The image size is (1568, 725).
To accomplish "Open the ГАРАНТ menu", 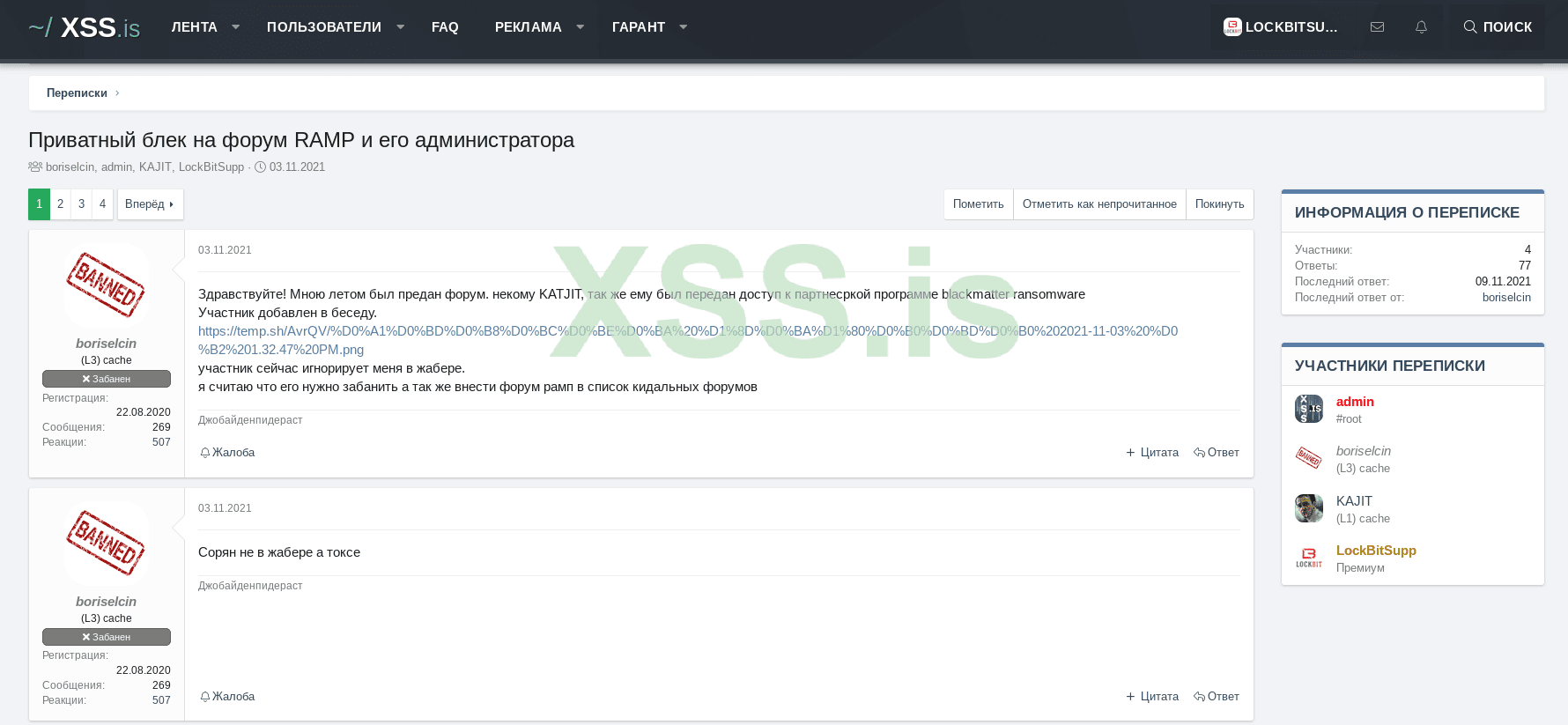I will click(639, 27).
